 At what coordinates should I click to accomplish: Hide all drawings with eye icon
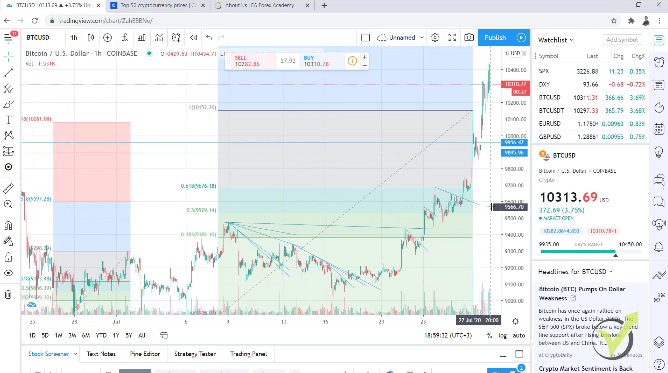click(x=8, y=273)
